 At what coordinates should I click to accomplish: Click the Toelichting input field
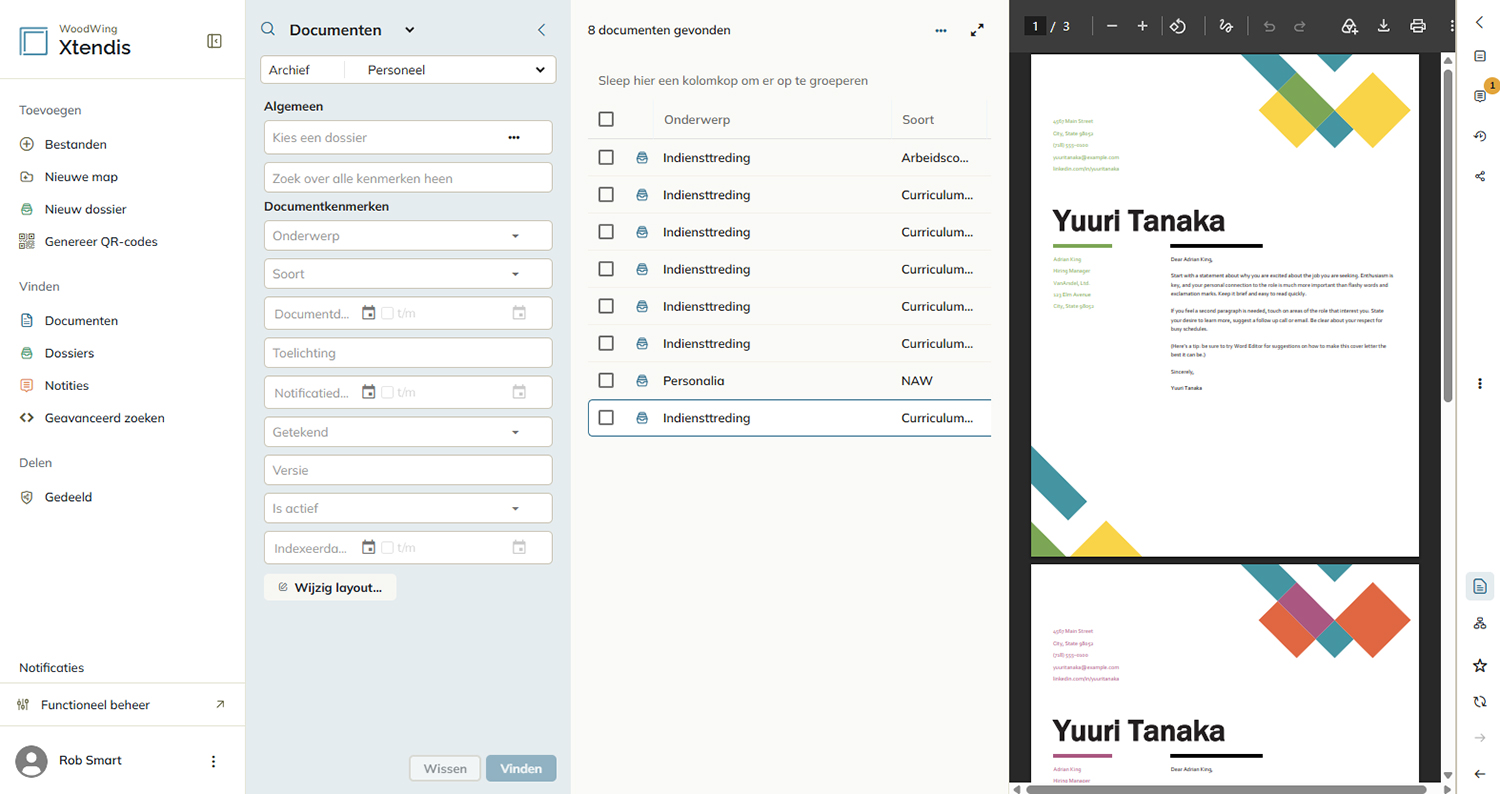coord(408,353)
